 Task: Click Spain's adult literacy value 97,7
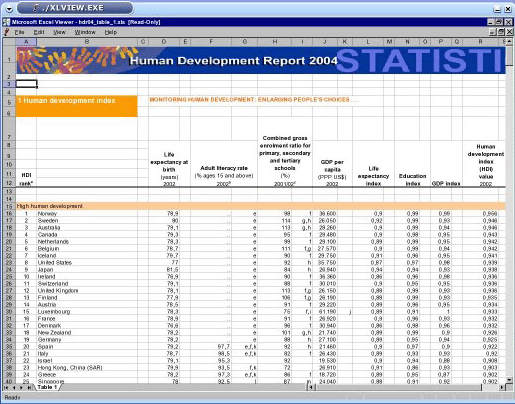(x=224, y=347)
